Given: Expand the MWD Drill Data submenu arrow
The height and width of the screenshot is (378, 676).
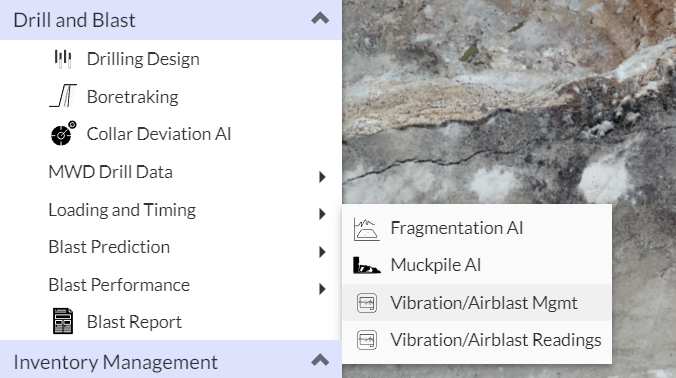Looking at the screenshot, I should pyautogui.click(x=322, y=177).
